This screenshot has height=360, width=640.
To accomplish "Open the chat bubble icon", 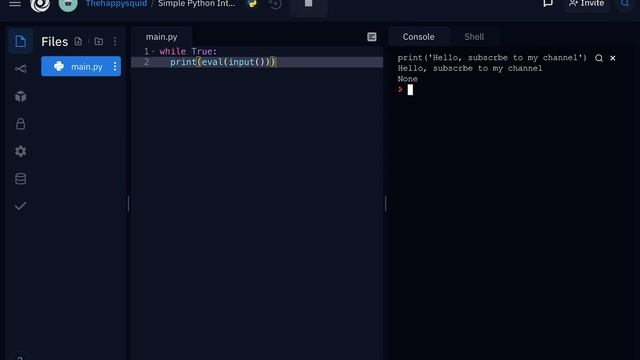I will pyautogui.click(x=548, y=4).
